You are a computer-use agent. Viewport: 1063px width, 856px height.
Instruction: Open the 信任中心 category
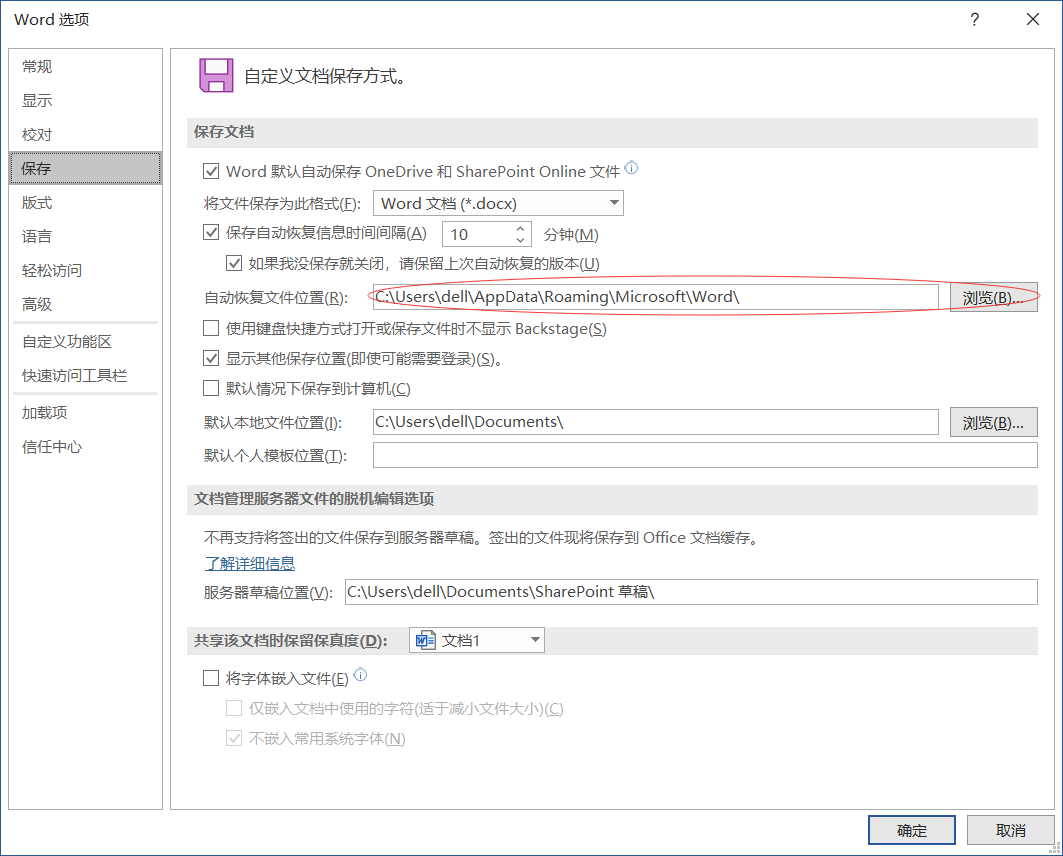point(85,446)
